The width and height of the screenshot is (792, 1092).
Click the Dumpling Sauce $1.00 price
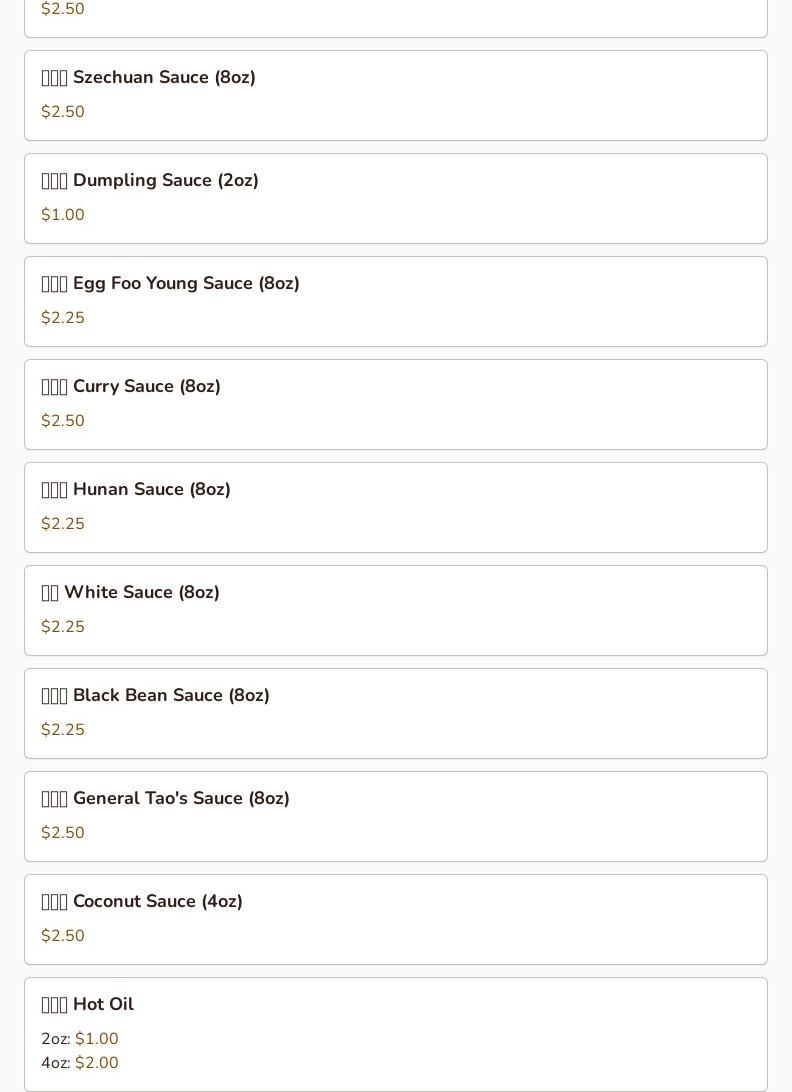click(63, 215)
